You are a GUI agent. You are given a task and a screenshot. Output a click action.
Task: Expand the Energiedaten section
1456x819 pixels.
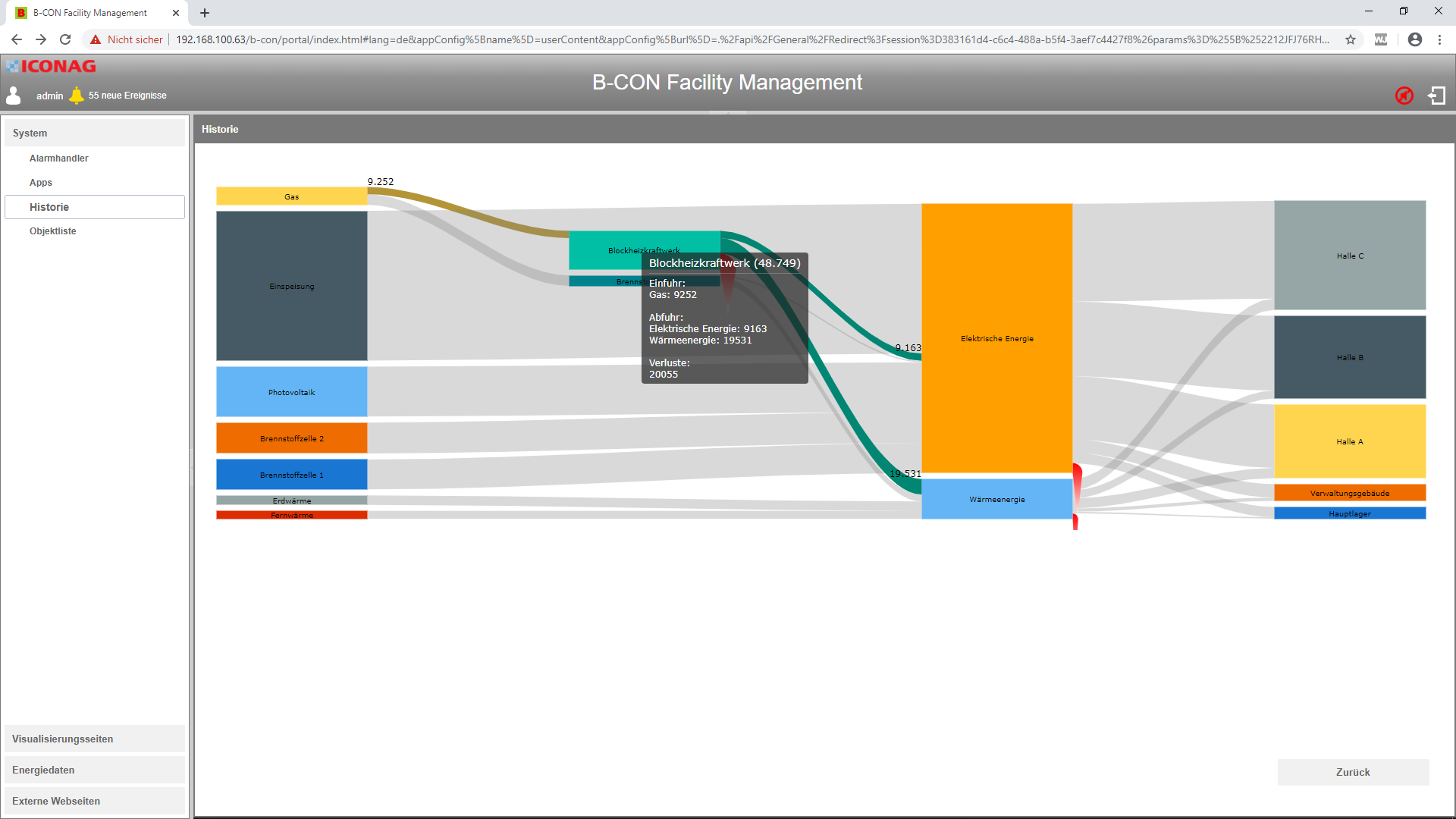(95, 770)
